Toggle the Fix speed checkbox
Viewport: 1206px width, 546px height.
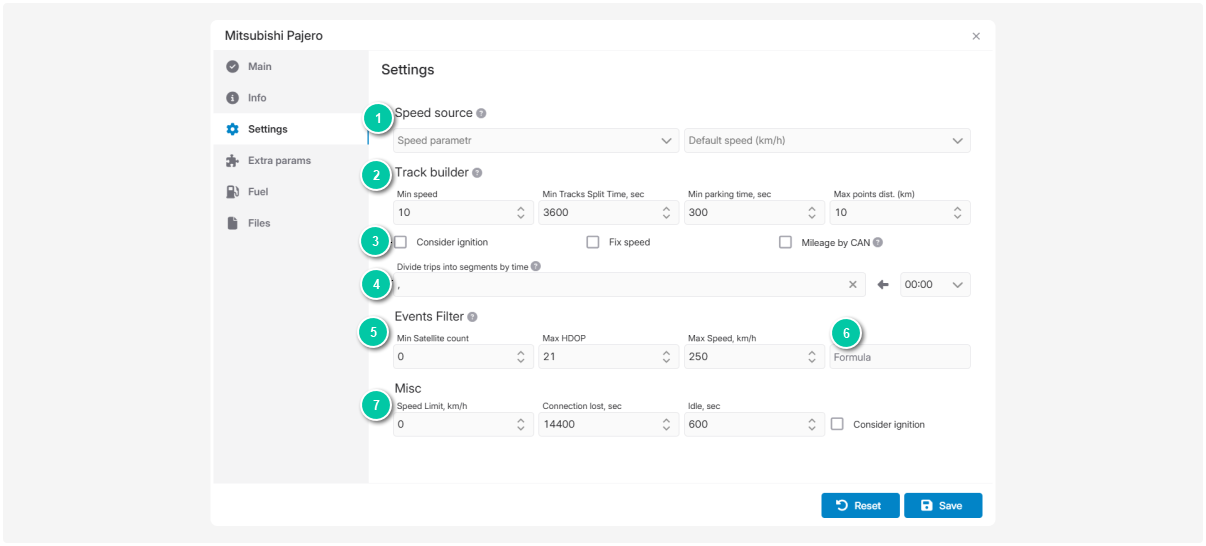point(593,242)
